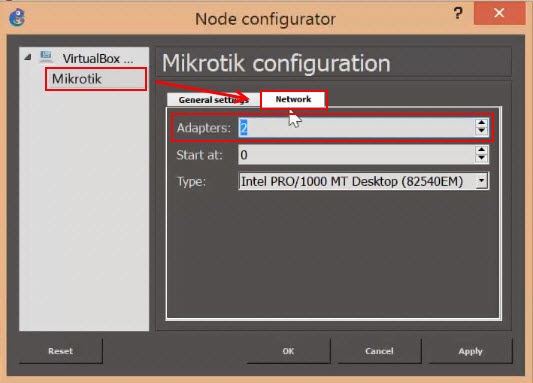Select the VirtualBox group in the tree
This screenshot has height=383, width=533.
98,59
